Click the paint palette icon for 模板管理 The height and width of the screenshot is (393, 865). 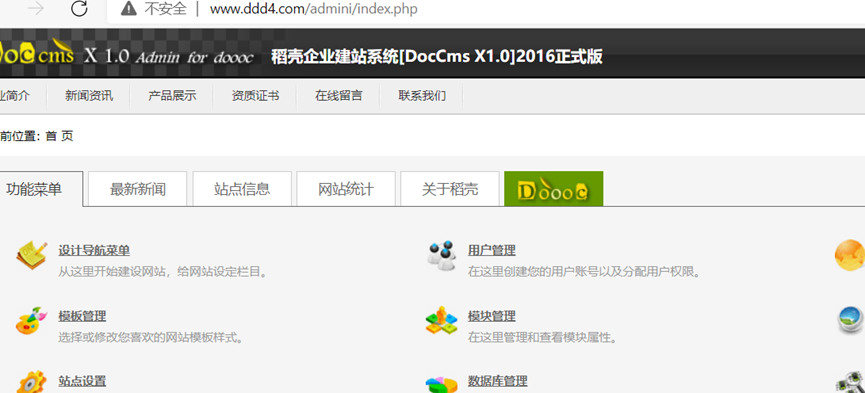tap(31, 320)
